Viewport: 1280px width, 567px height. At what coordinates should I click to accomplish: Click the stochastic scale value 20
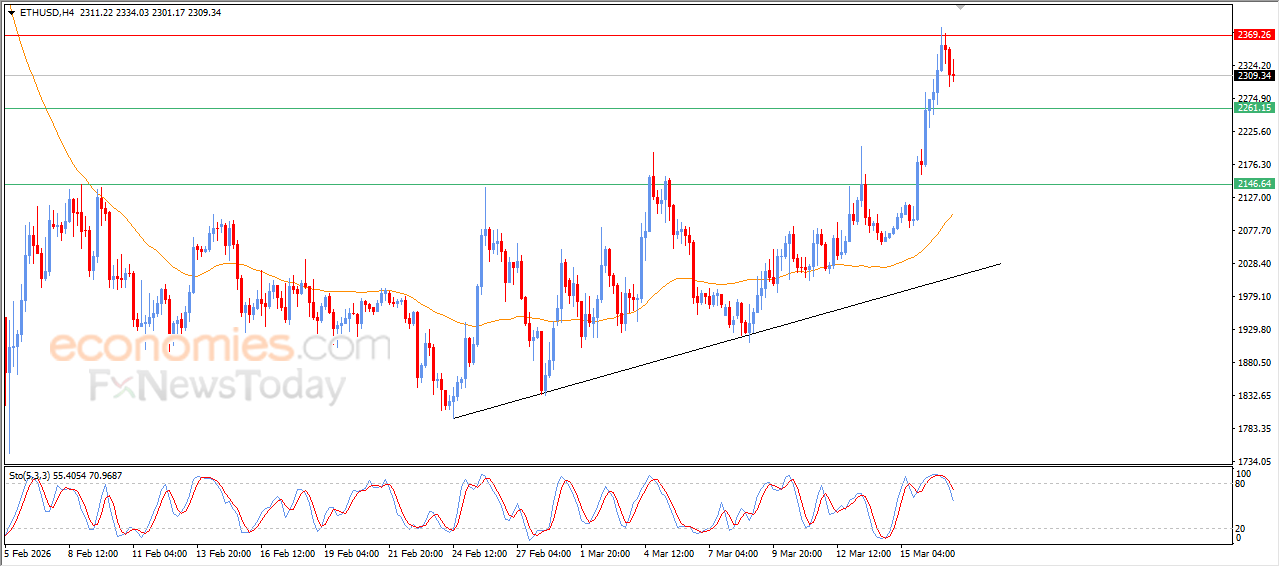click(x=1241, y=528)
